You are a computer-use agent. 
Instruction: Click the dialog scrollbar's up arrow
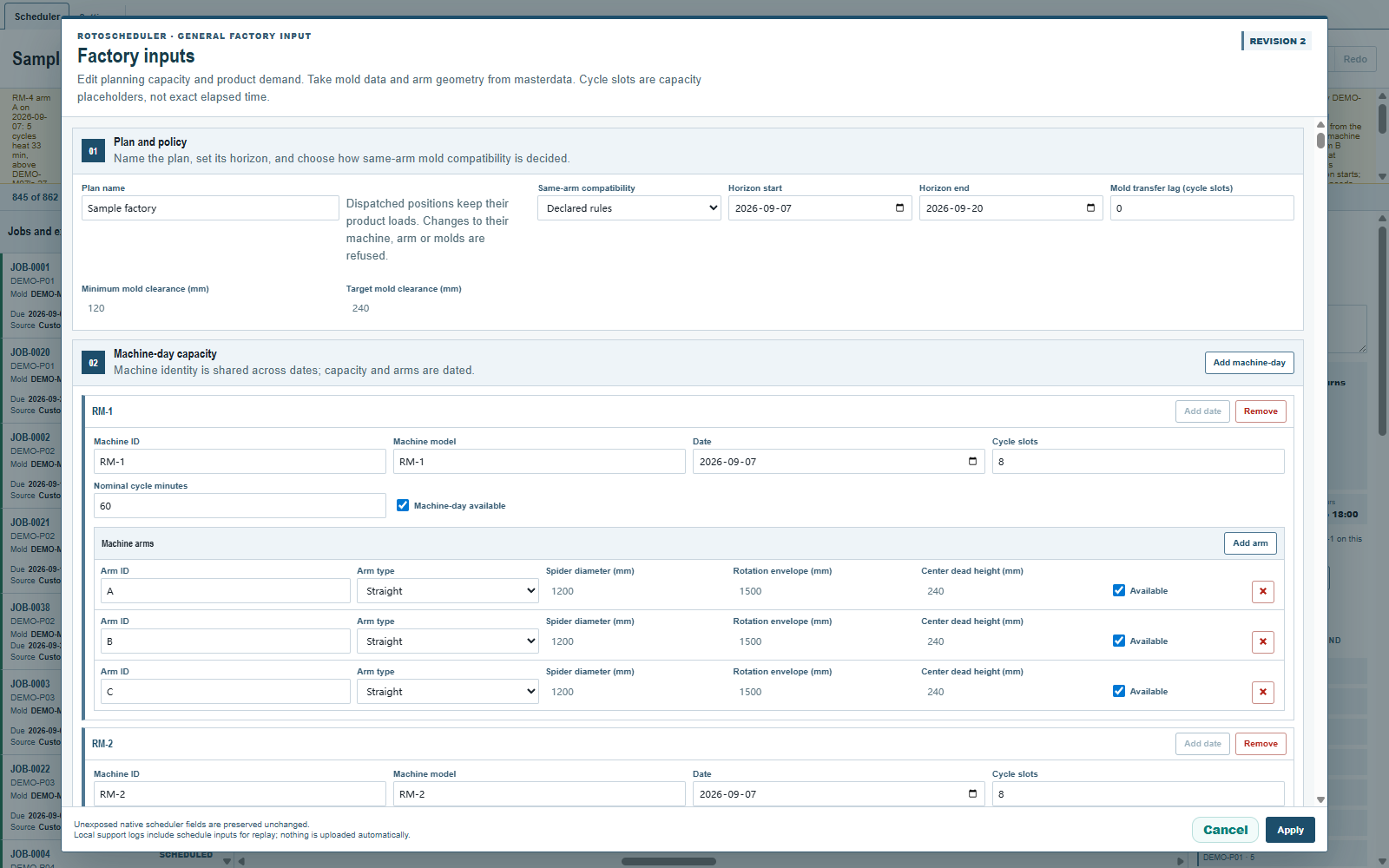point(1320,125)
